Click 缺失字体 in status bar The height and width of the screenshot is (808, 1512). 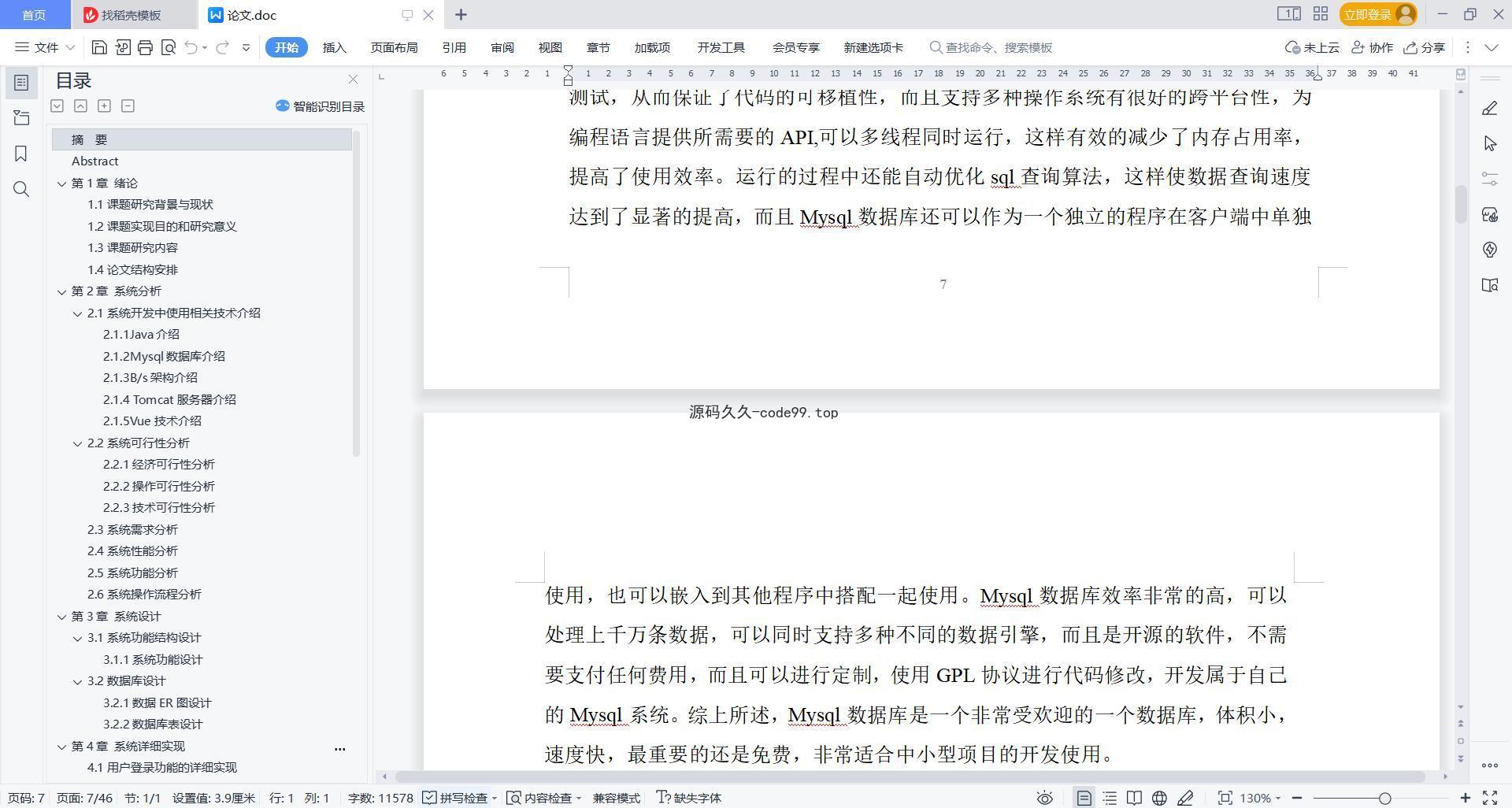click(x=689, y=798)
